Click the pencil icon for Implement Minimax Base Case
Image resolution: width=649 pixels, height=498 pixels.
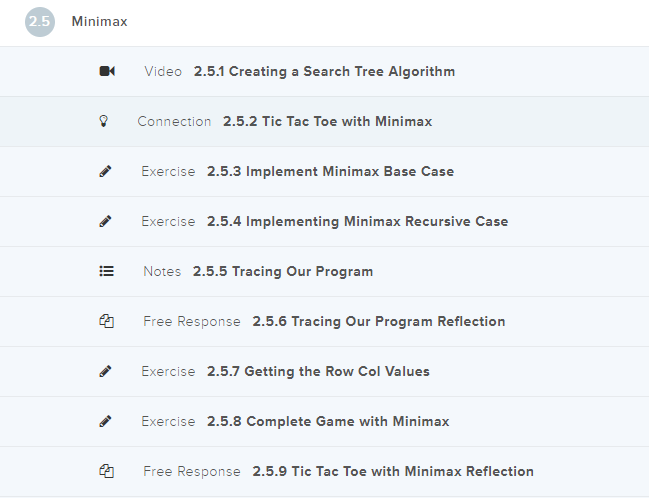[x=106, y=171]
